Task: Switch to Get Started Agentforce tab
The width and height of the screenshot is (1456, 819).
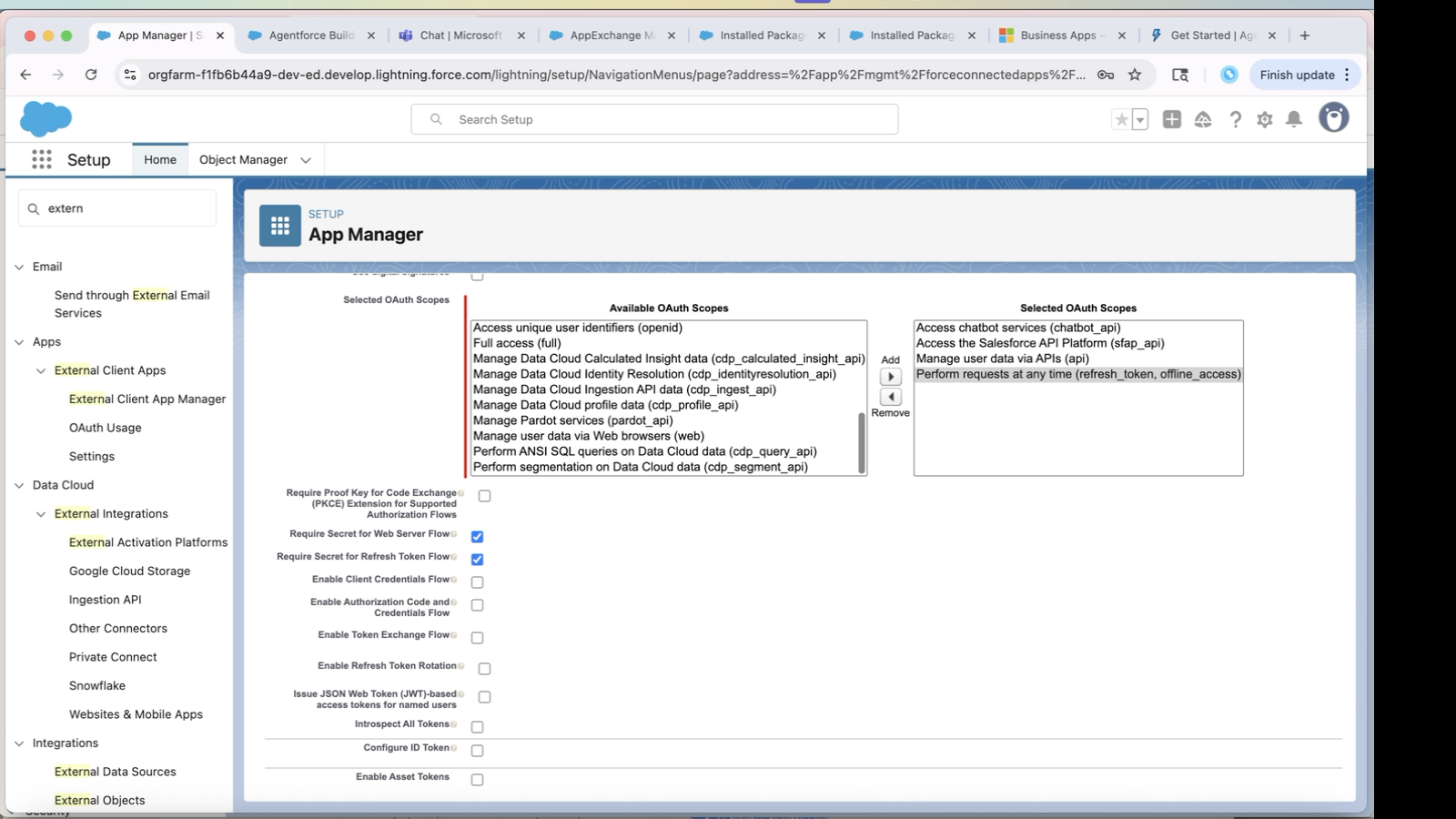Action: [1212, 35]
